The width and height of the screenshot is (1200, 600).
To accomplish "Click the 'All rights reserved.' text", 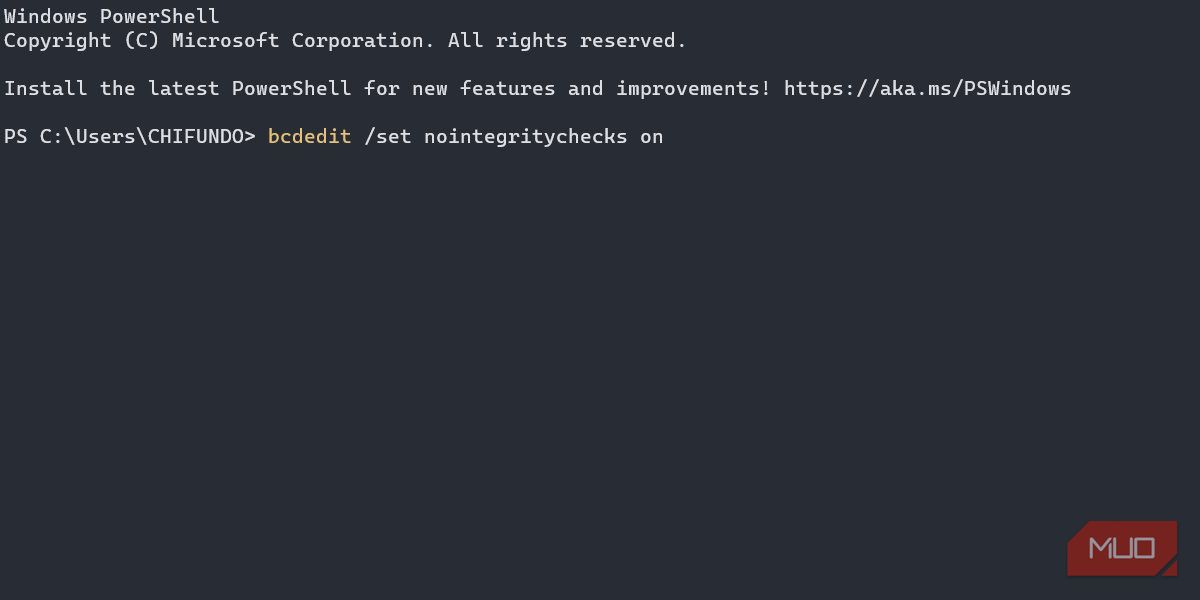I will pyautogui.click(x=567, y=41).
